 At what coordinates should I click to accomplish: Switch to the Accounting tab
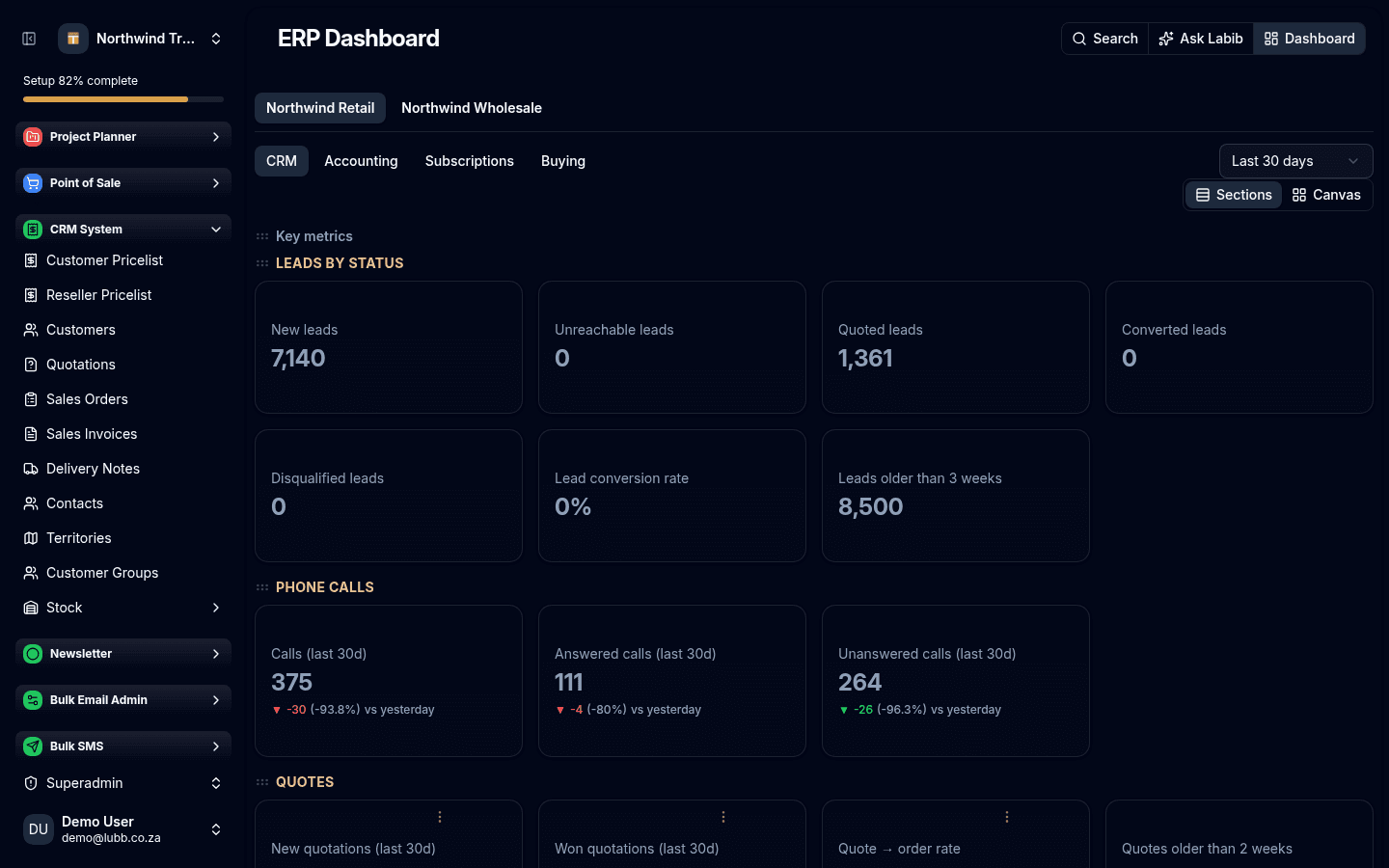(x=361, y=161)
